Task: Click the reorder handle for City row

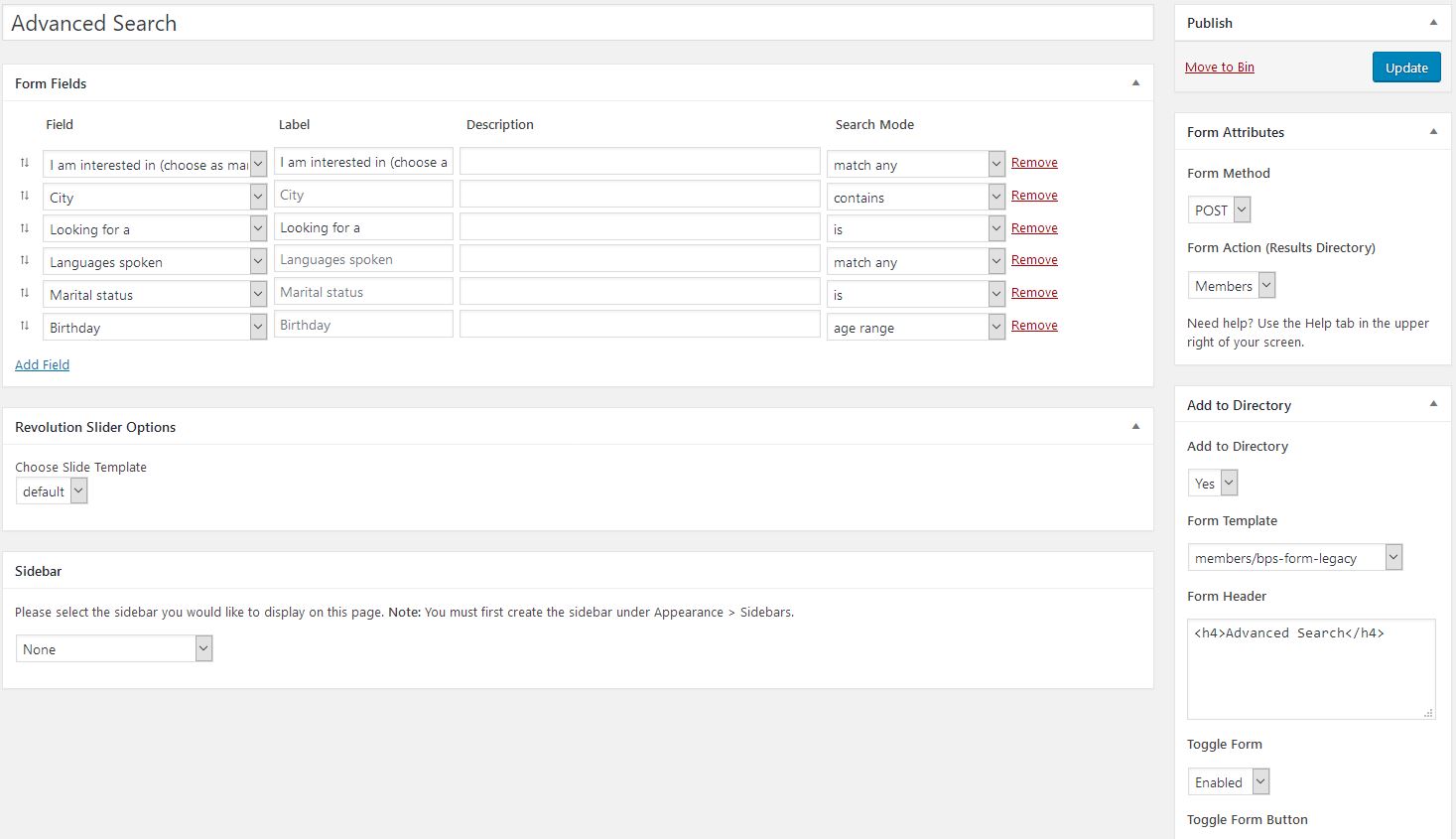Action: click(25, 196)
